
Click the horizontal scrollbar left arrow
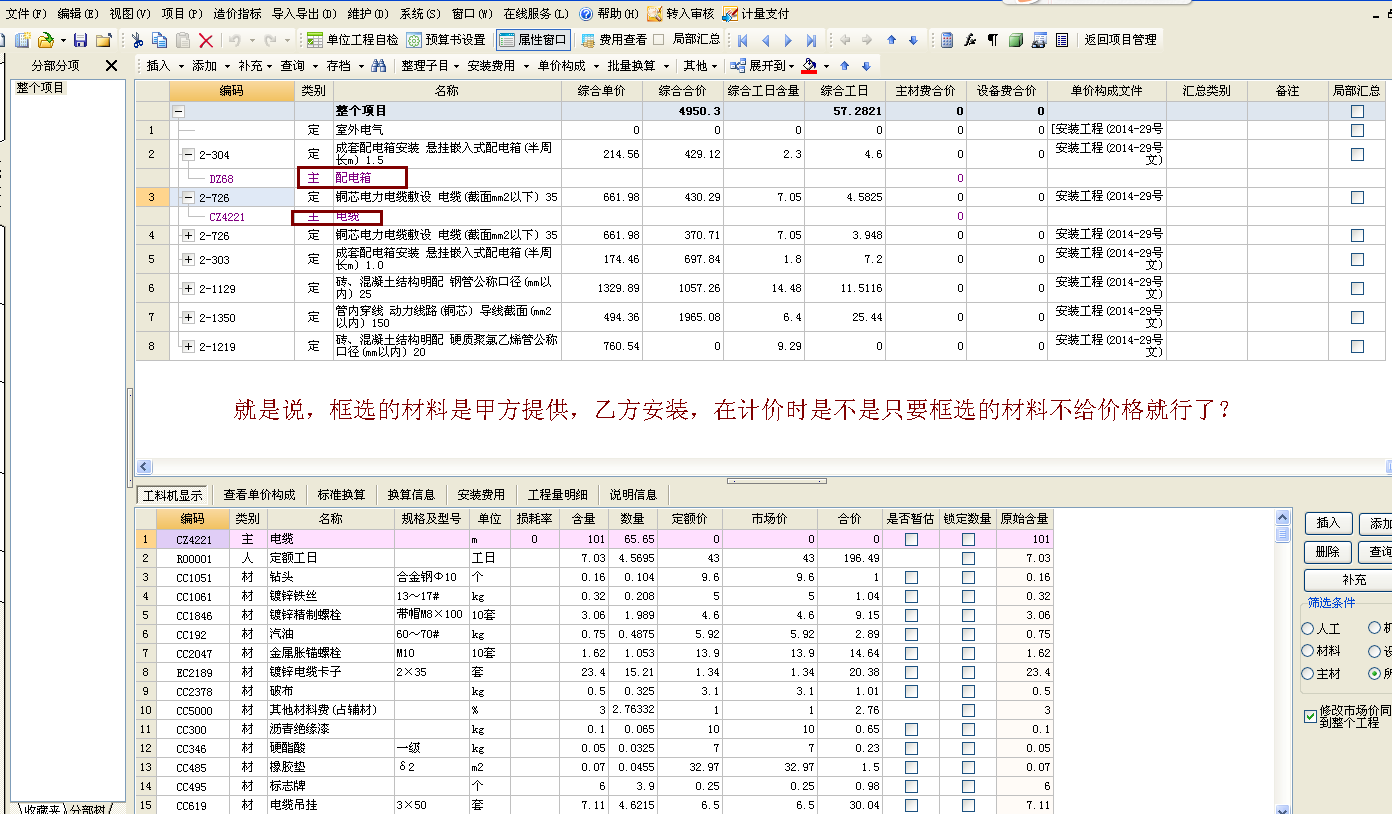tap(144, 467)
